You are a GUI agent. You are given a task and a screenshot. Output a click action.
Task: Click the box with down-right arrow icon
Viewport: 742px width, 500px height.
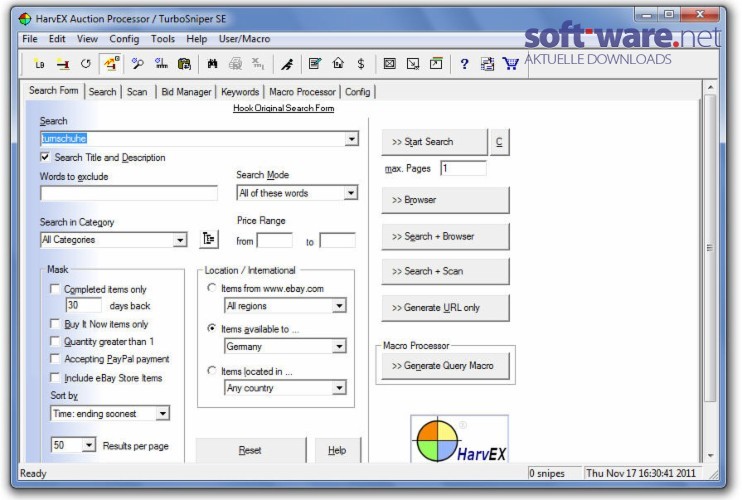tap(413, 64)
